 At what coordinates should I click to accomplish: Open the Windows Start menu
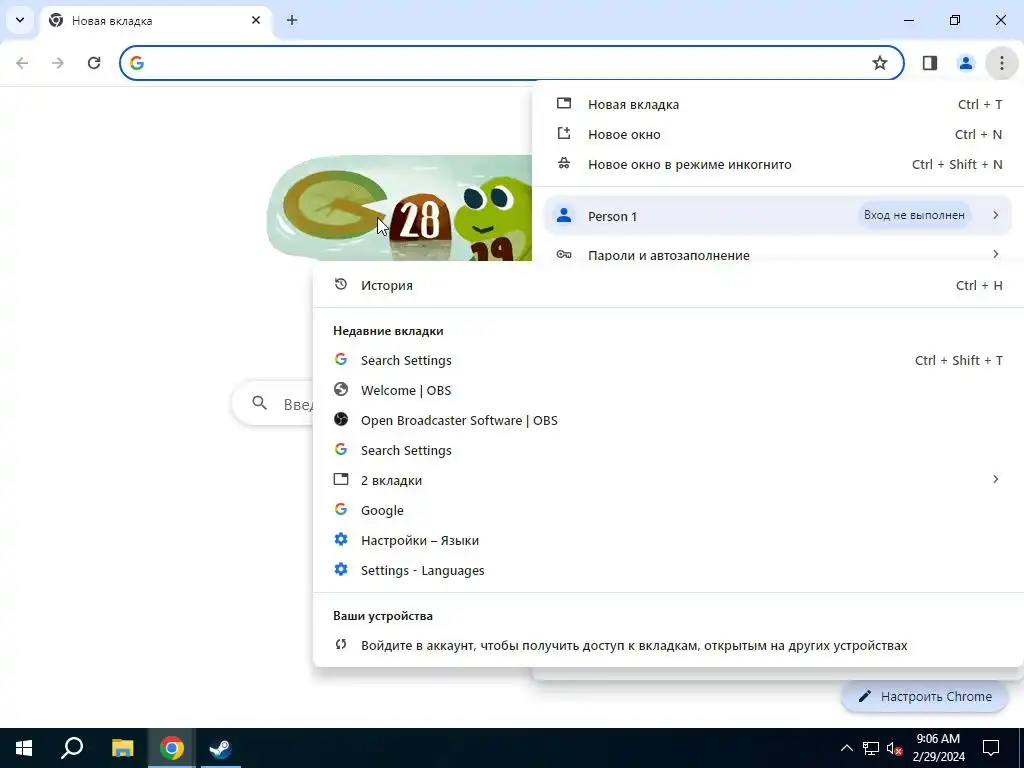(x=24, y=748)
